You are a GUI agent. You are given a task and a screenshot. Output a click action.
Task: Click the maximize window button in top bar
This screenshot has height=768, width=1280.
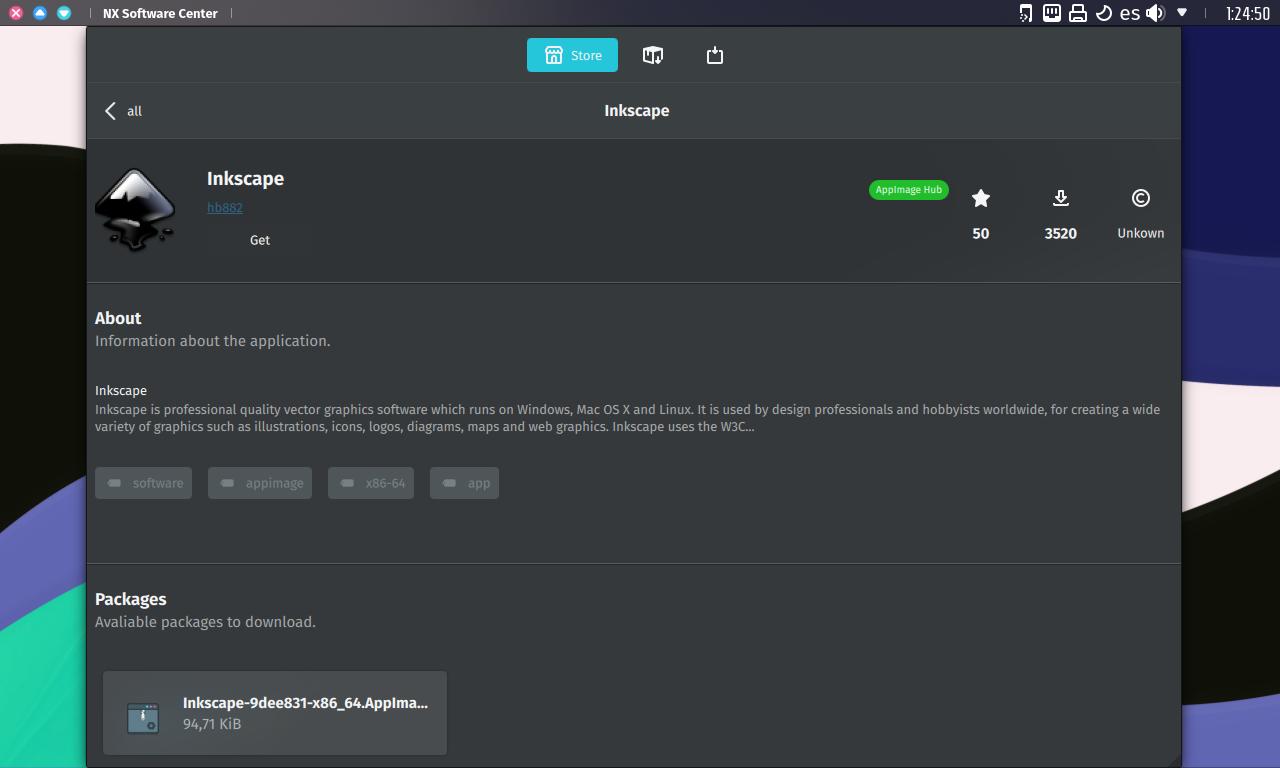click(x=40, y=13)
